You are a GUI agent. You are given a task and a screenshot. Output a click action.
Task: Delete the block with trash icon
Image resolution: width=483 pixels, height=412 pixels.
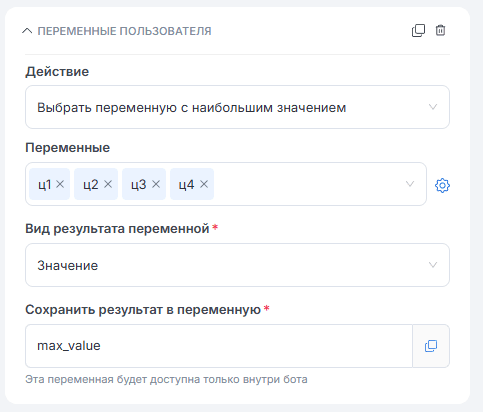(x=440, y=30)
